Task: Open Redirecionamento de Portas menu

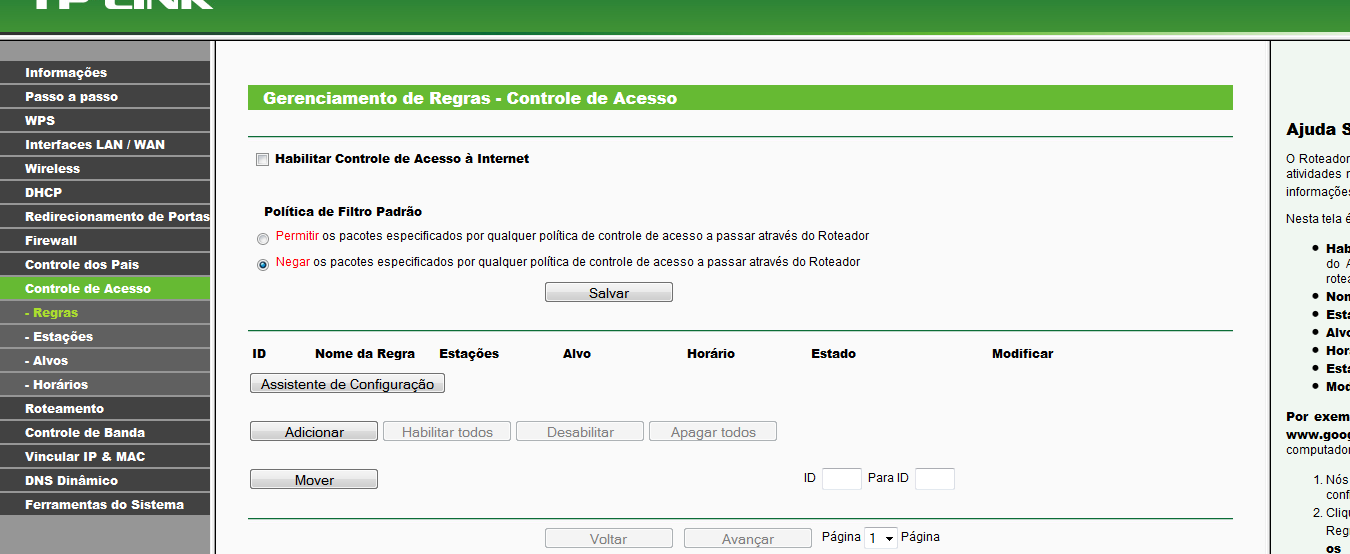Action: (105, 216)
